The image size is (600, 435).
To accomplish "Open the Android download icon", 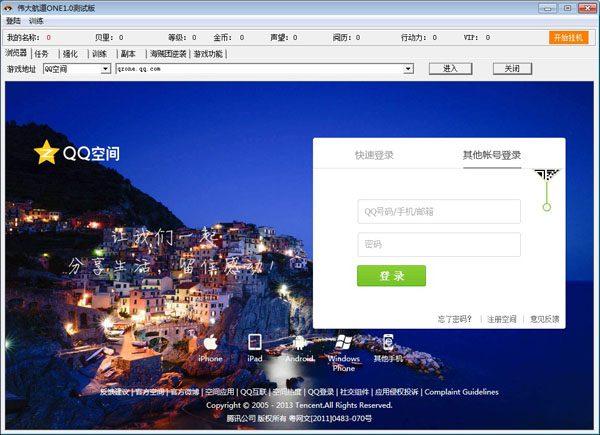I will click(x=299, y=342).
